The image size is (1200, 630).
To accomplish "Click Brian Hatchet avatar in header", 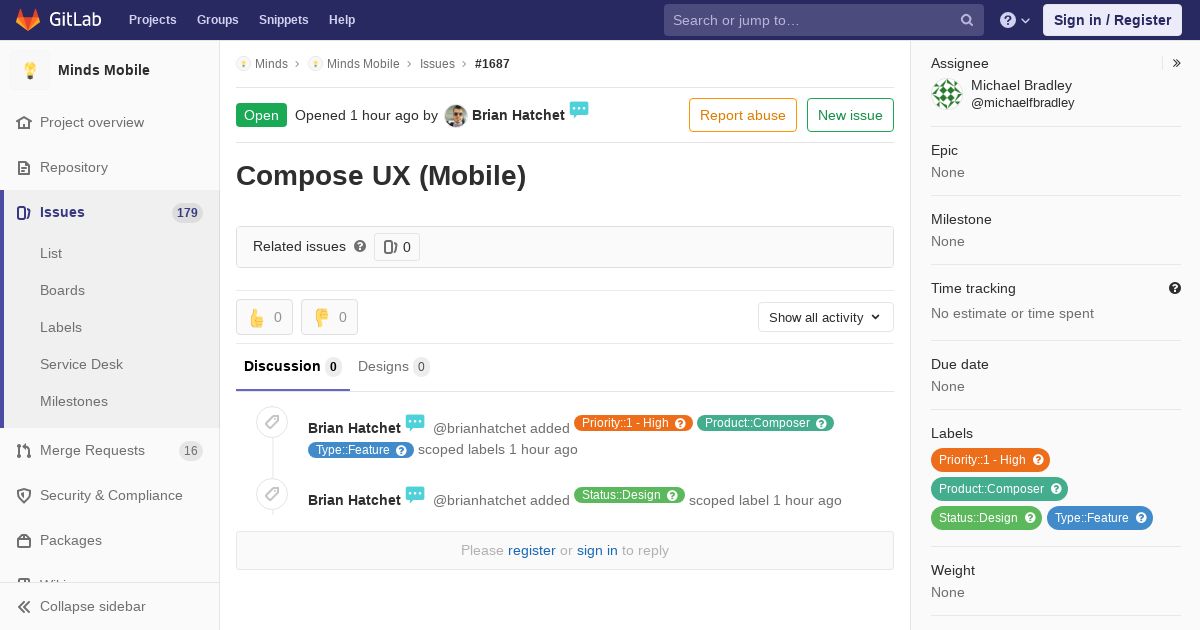I will click(x=456, y=115).
